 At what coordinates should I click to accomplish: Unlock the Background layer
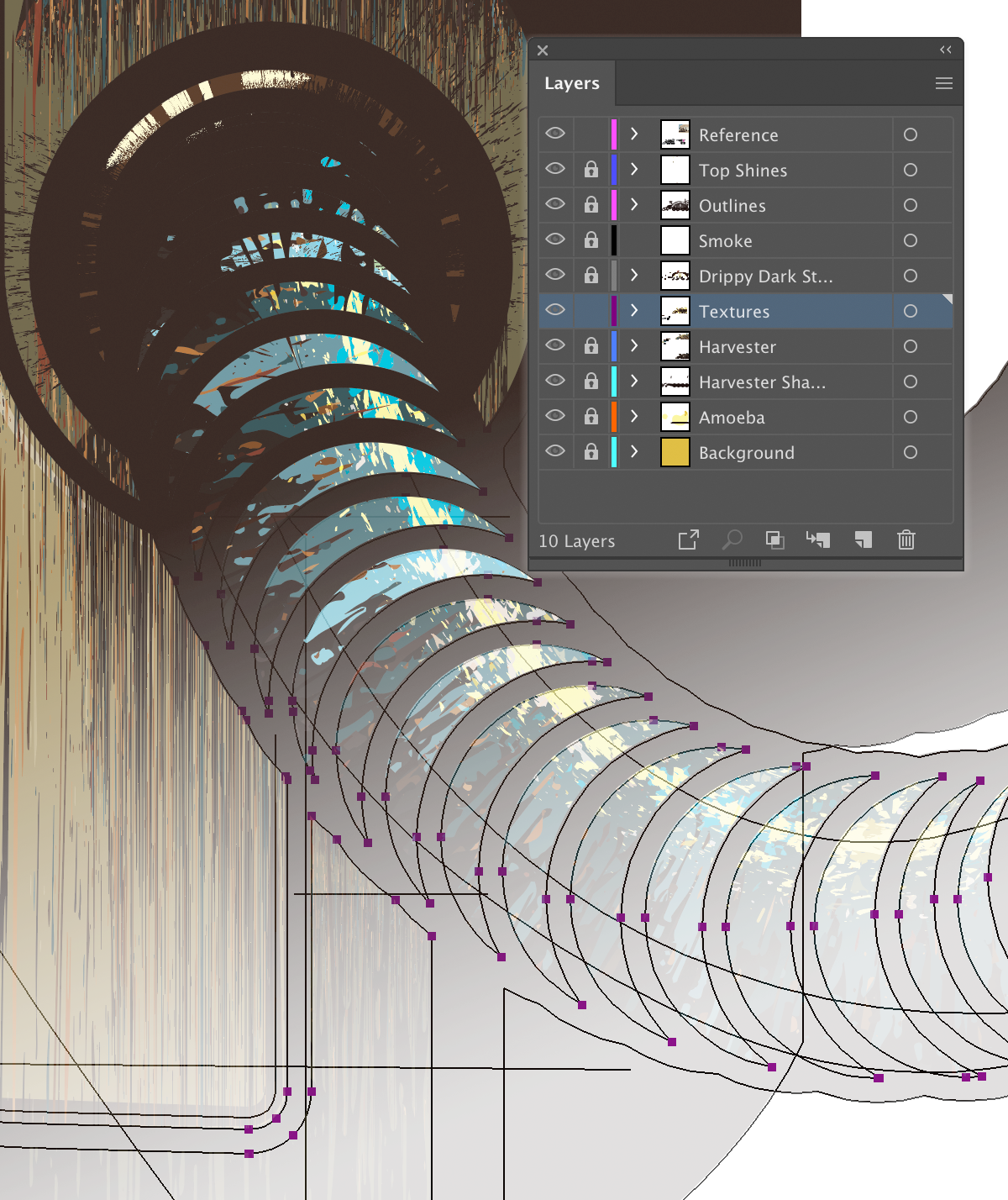(x=591, y=452)
